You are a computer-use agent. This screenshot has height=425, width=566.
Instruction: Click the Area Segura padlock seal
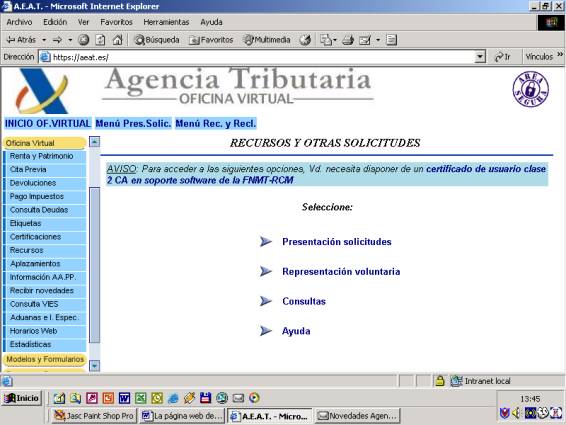[531, 89]
